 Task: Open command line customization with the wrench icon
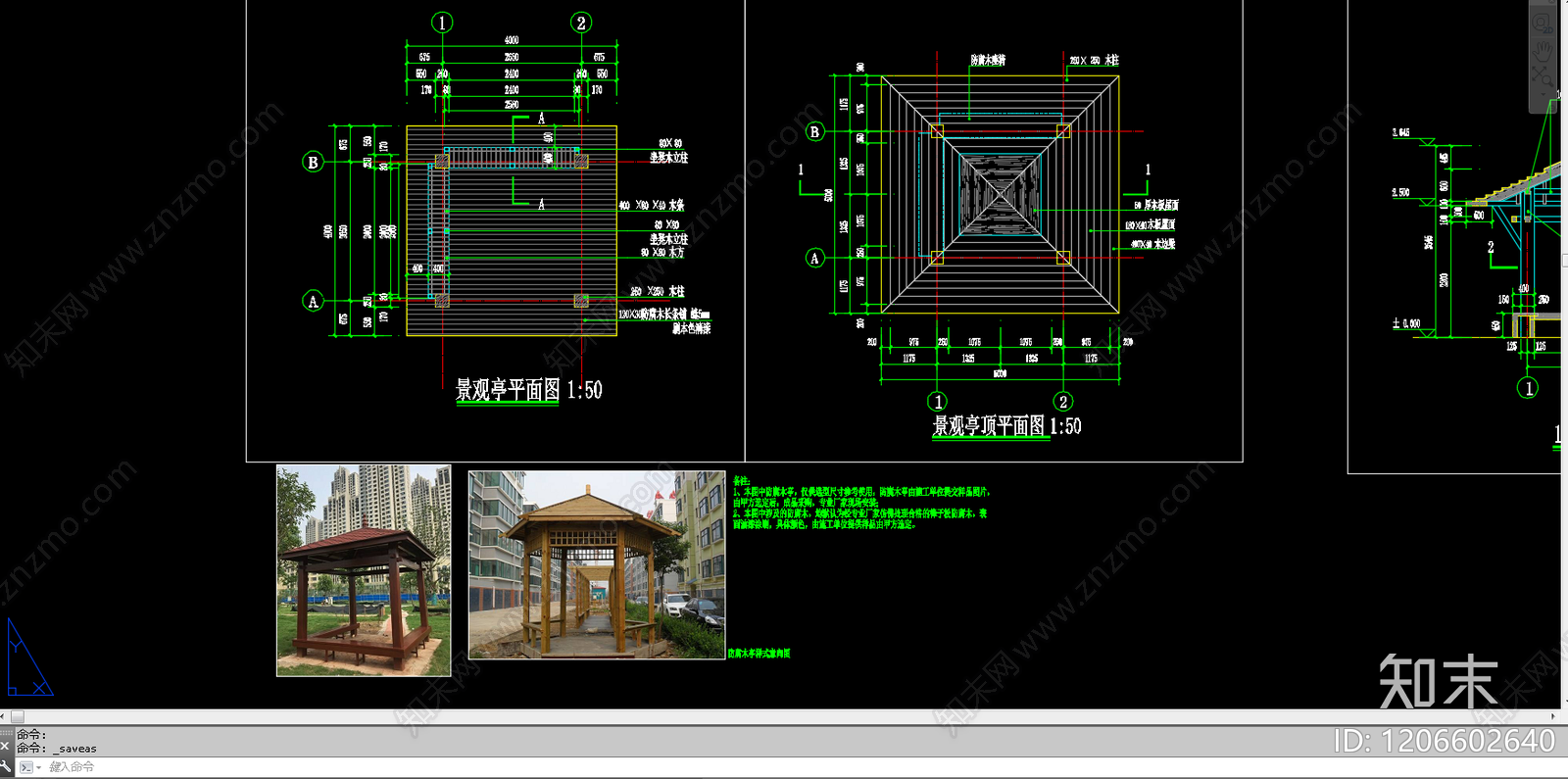6,766
